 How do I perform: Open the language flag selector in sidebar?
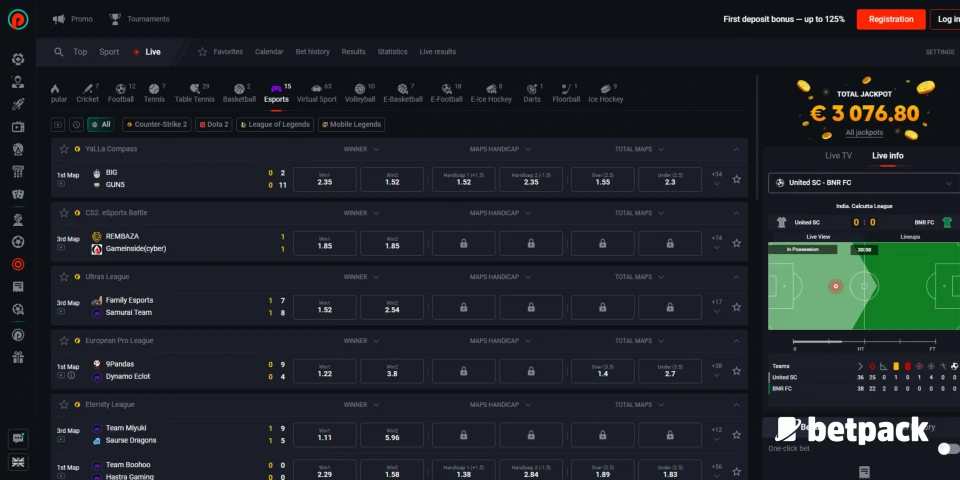[18, 462]
